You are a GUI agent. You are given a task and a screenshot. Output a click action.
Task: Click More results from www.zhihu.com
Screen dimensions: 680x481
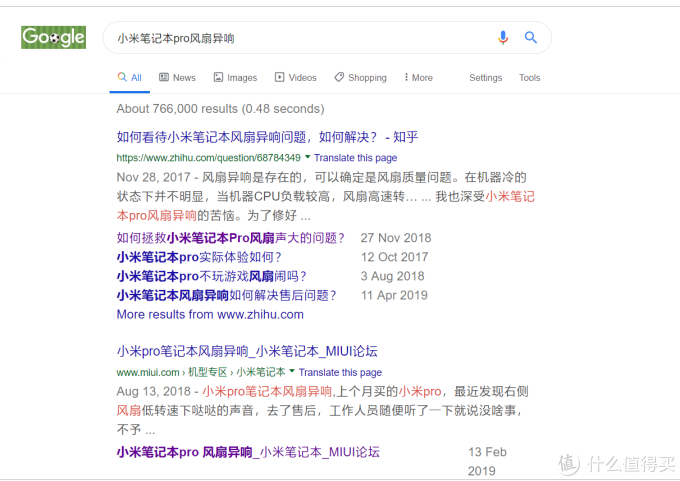[x=210, y=314]
